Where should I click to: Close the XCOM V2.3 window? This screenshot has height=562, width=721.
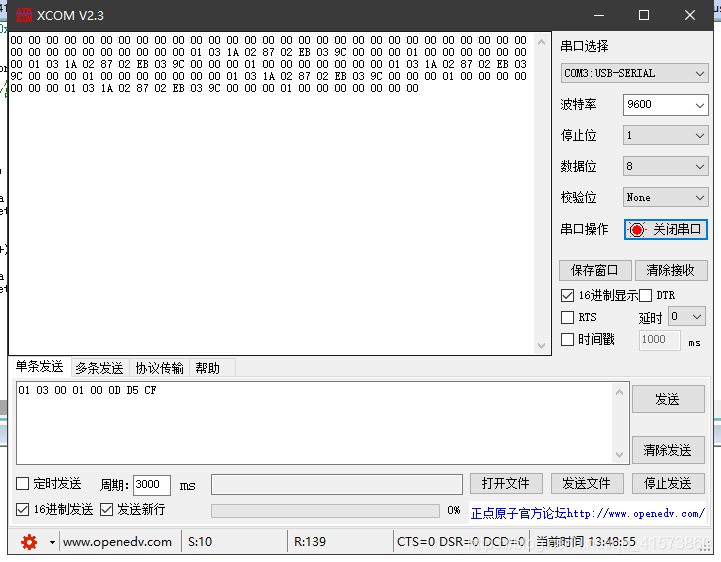[690, 15]
